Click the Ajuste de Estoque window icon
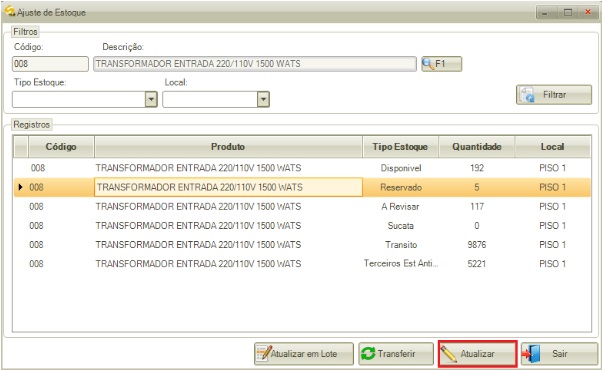Image resolution: width=602 pixels, height=370 pixels. 10,11
